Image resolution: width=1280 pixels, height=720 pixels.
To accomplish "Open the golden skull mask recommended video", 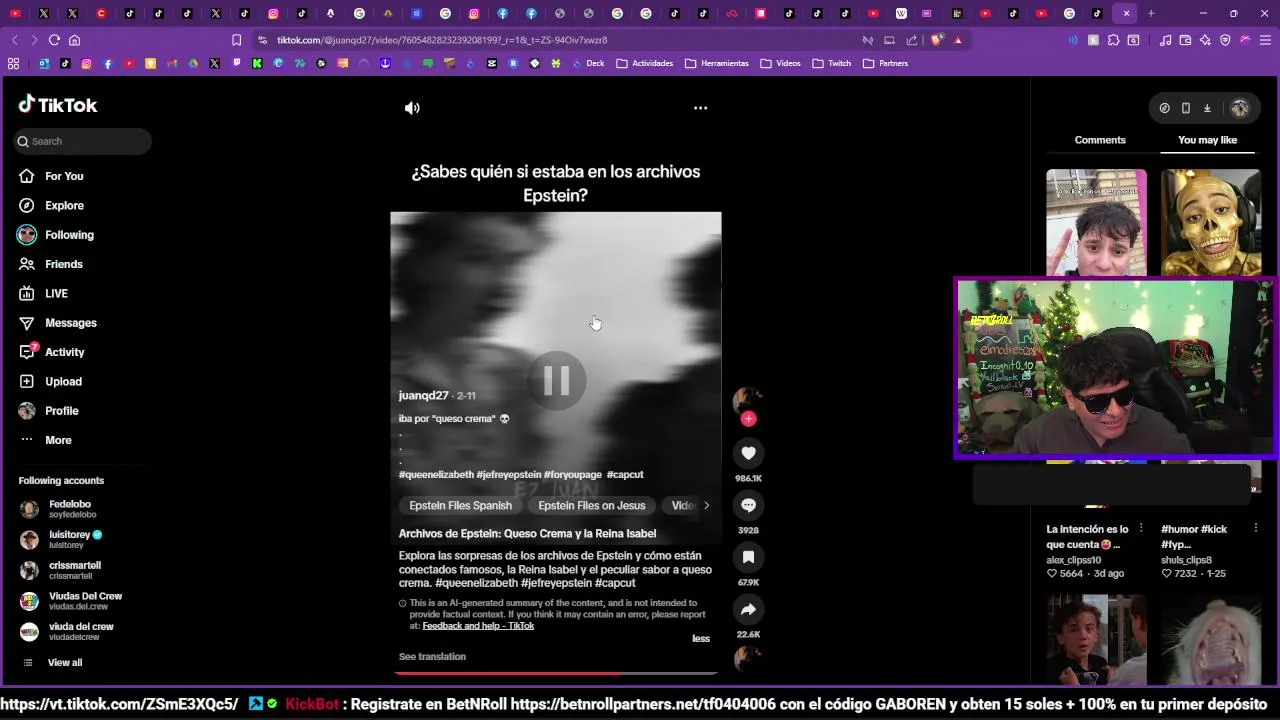I will (x=1211, y=222).
